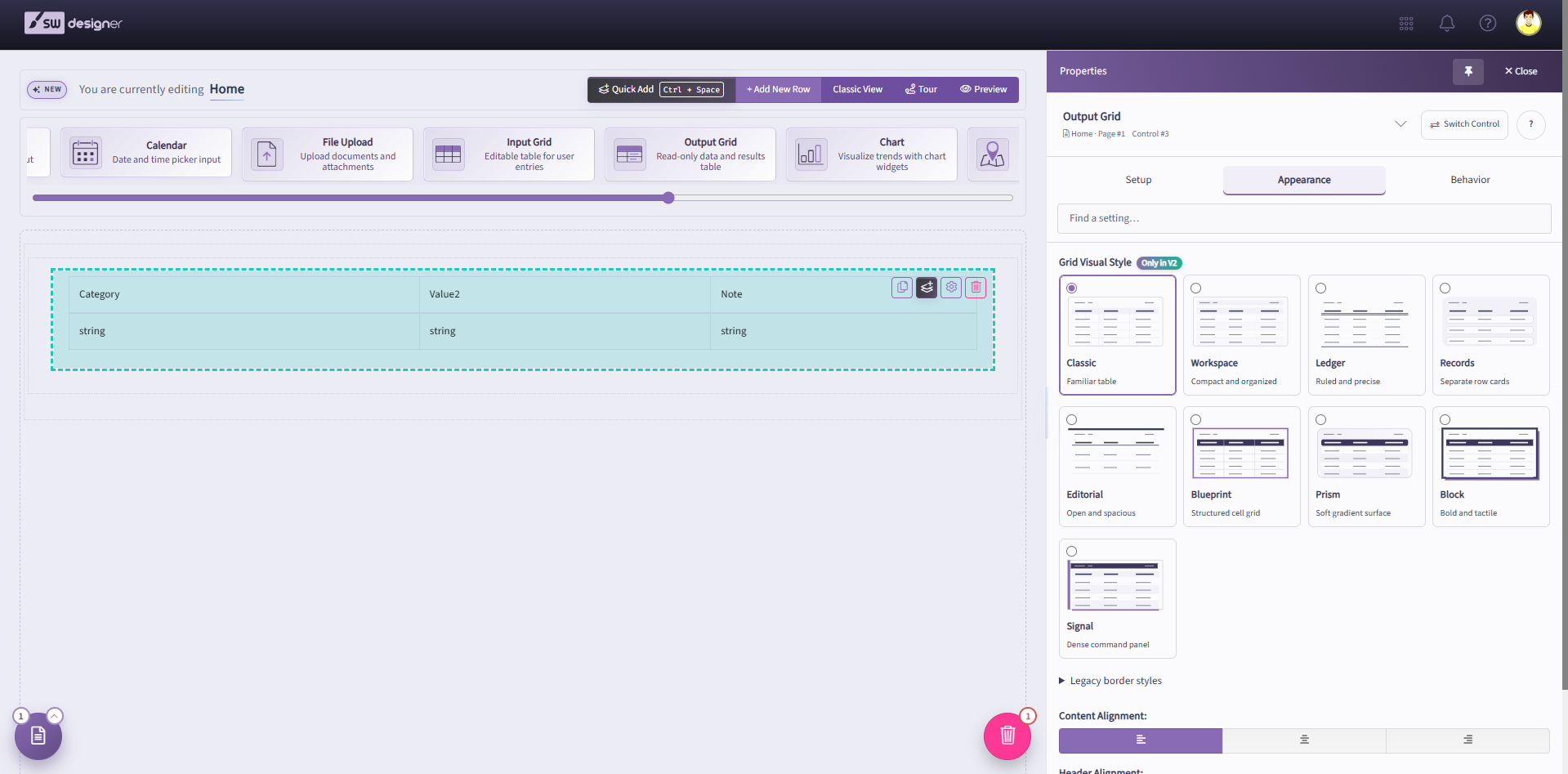Open the apps grid menu icon
Viewport: 1568px width, 774px height.
point(1406,24)
